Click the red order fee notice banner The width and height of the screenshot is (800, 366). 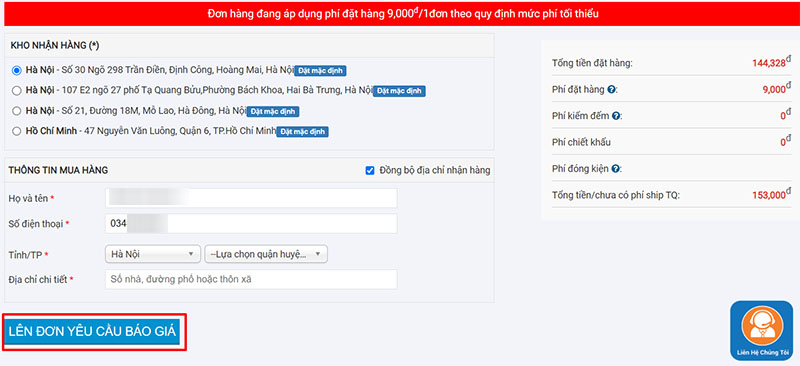pyautogui.click(x=403, y=14)
